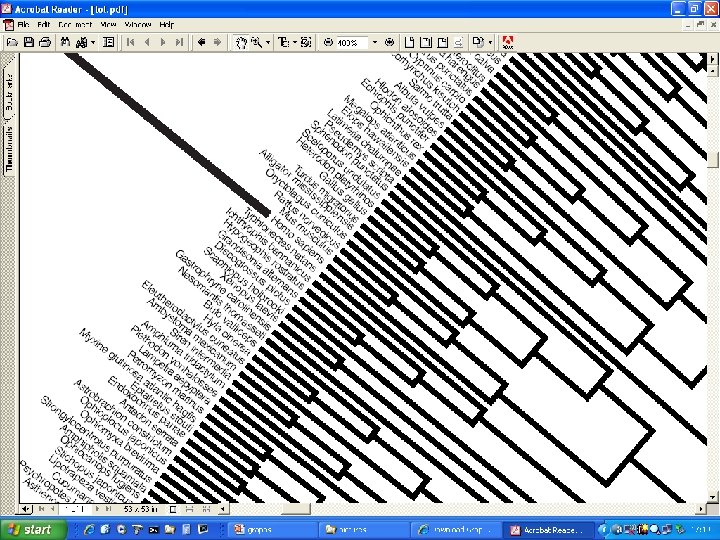This screenshot has height=540, width=720.
Task: Open command prompt quick launch icon
Action: [154, 529]
